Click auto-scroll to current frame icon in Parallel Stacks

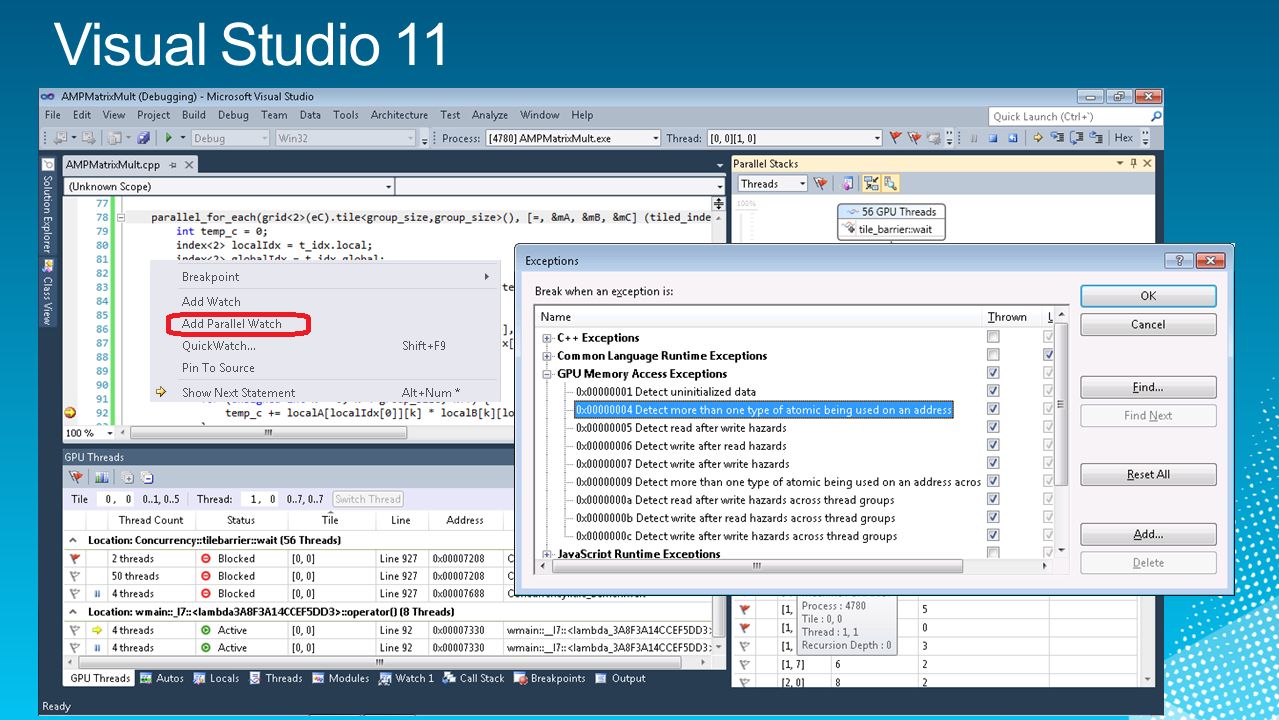point(871,183)
